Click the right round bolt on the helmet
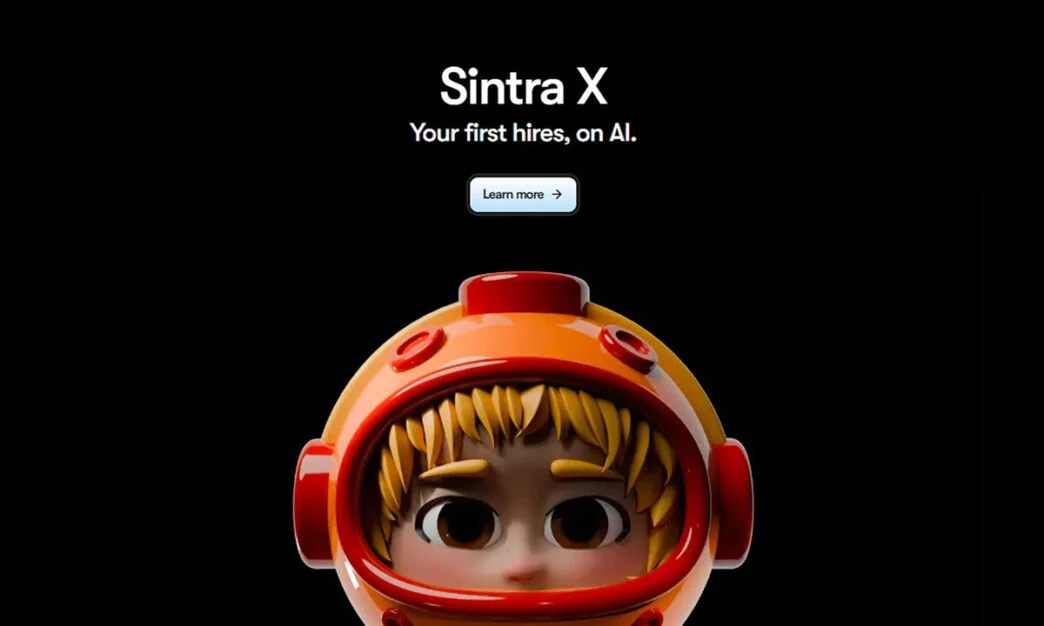This screenshot has width=1044, height=626. 629,348
